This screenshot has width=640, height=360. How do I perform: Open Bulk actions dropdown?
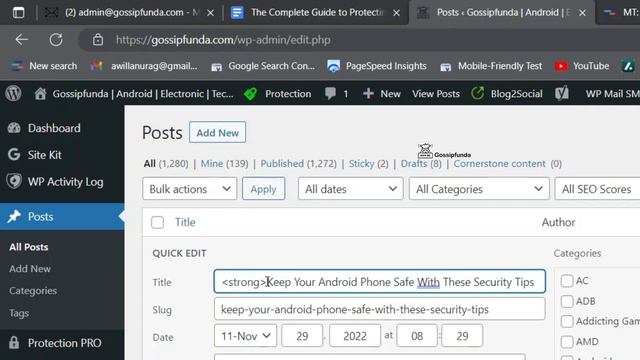tap(190, 189)
